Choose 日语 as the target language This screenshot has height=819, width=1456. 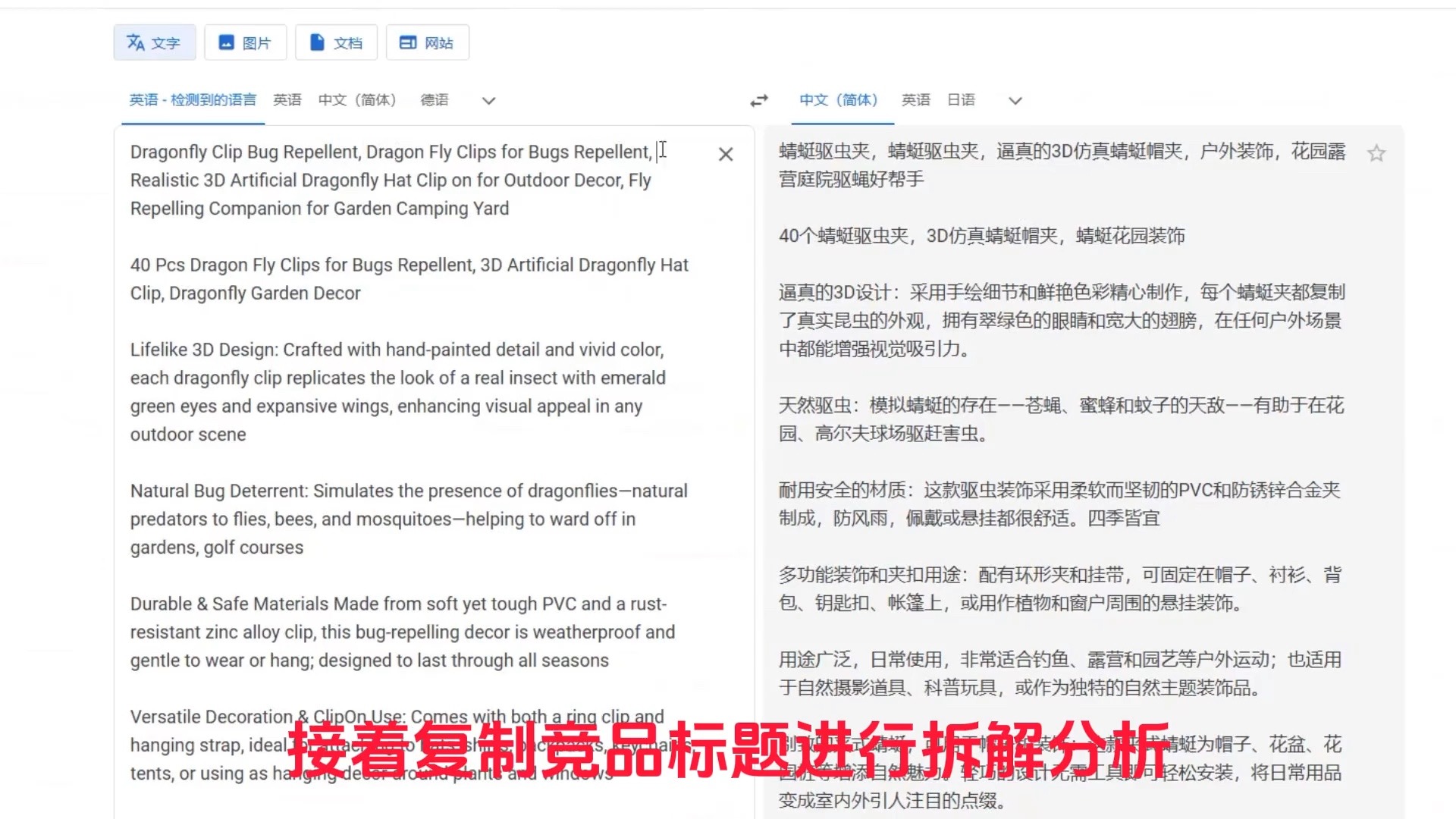(x=961, y=100)
